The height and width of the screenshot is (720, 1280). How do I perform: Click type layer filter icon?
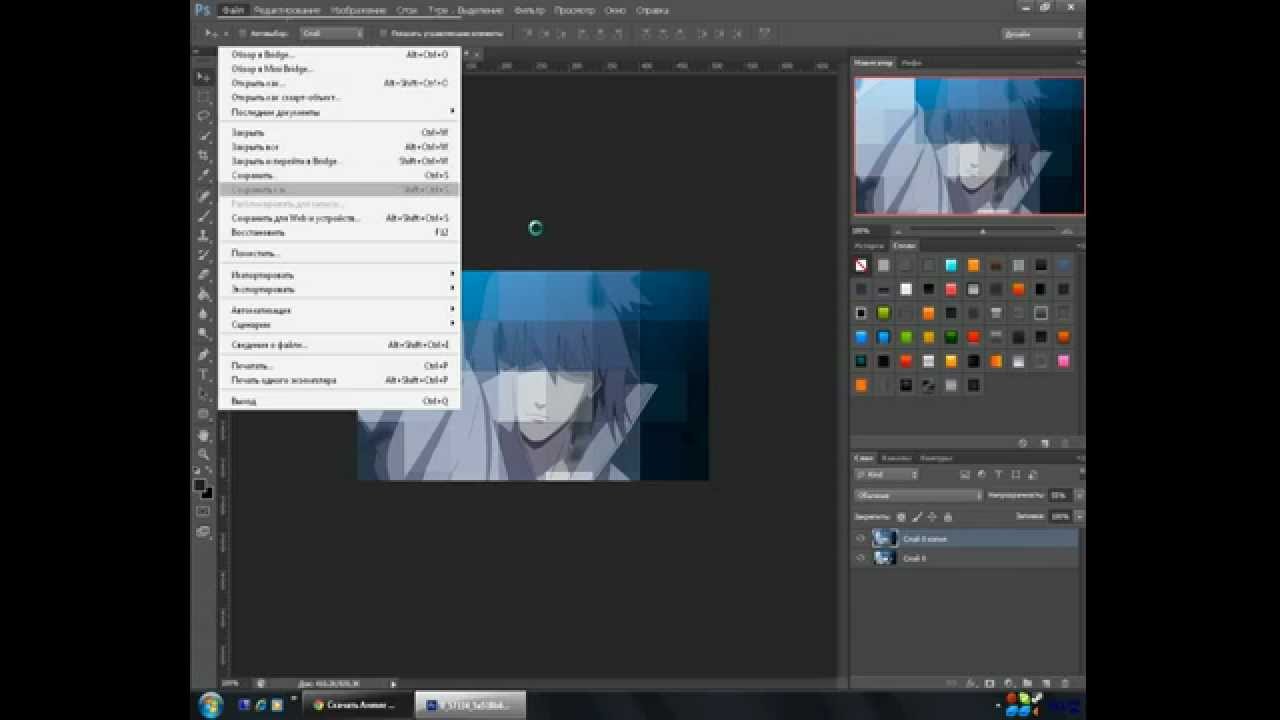pyautogui.click(x=998, y=474)
